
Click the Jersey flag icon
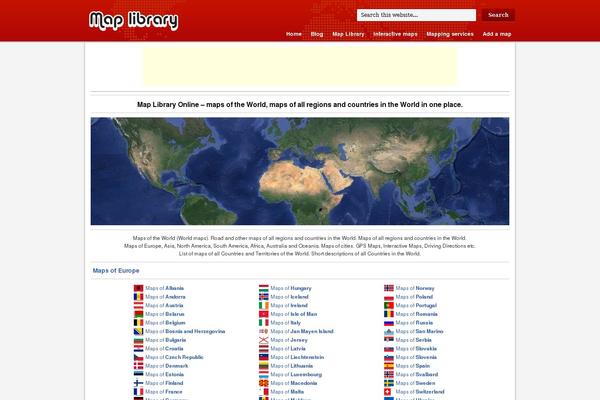tap(264, 340)
